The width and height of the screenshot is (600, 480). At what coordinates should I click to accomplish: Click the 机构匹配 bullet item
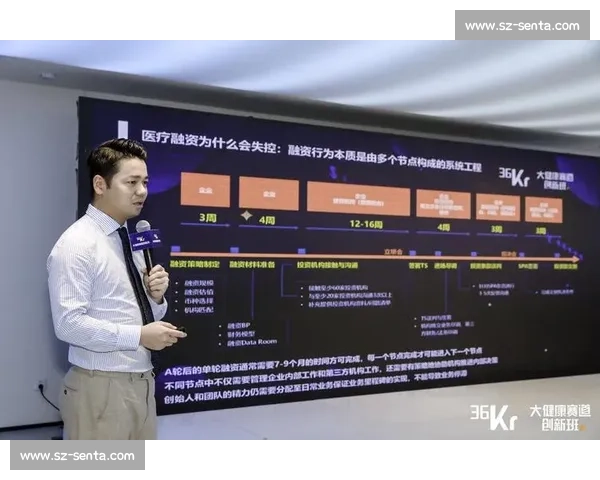(199, 310)
